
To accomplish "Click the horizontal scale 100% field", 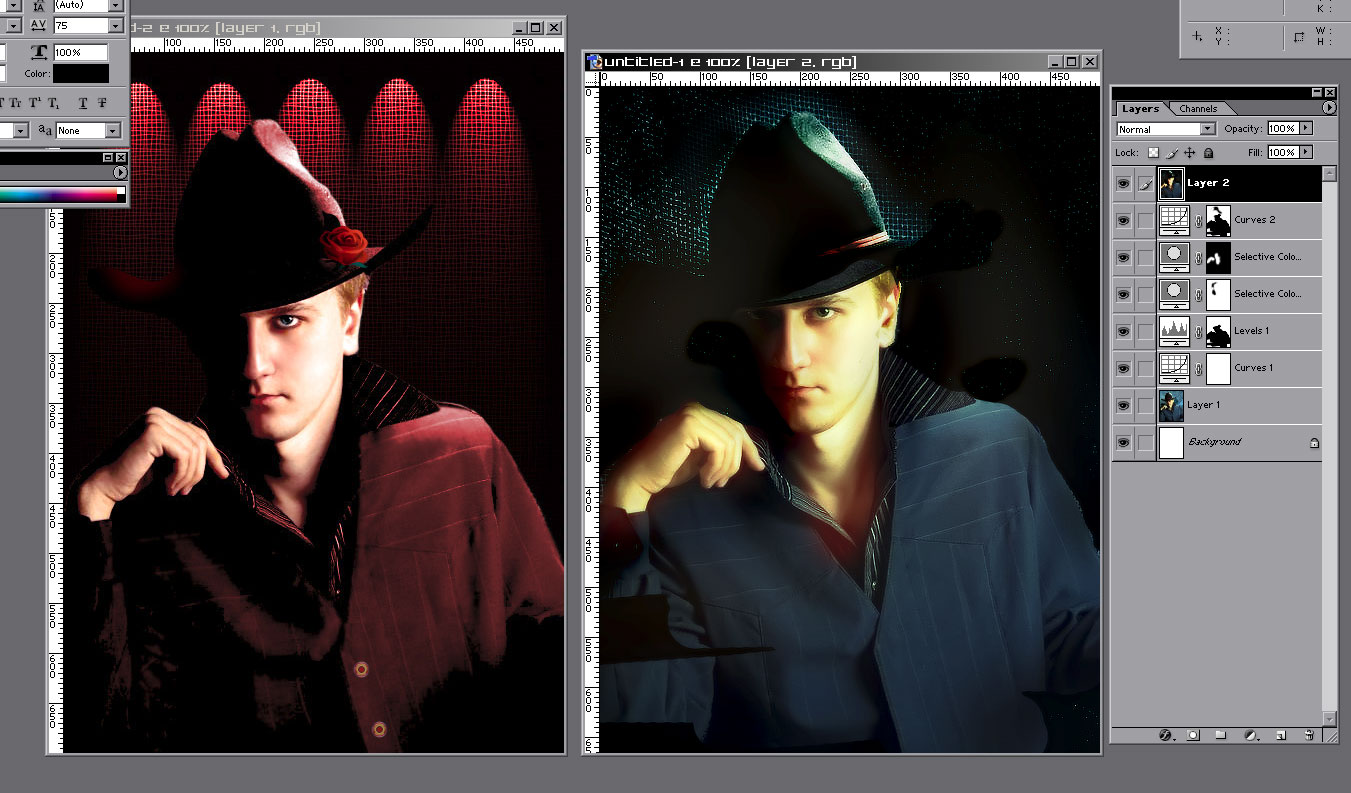I will coord(80,52).
